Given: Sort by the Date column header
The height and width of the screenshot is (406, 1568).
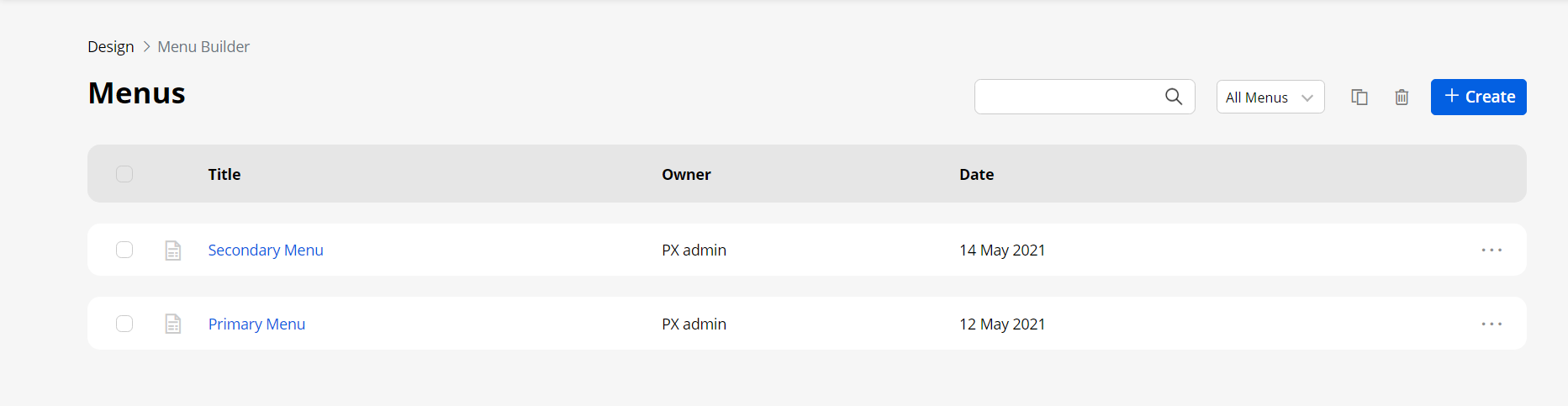Looking at the screenshot, I should coord(976,175).
